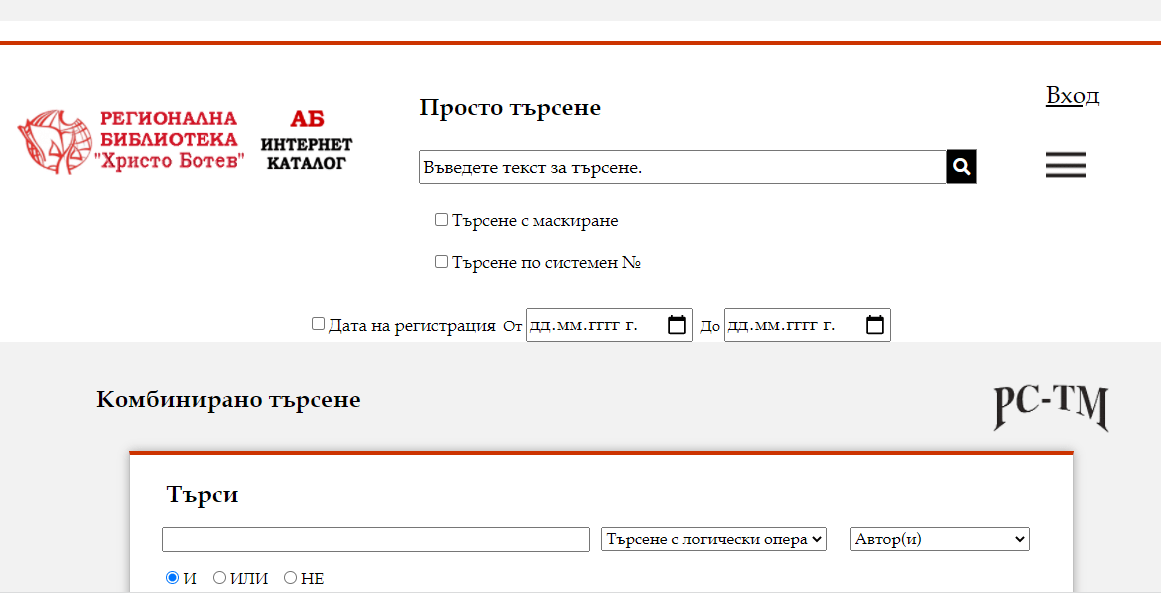This screenshot has height=593, width=1161.
Task: Open the "Автор(и)" dropdown
Action: coord(938,538)
